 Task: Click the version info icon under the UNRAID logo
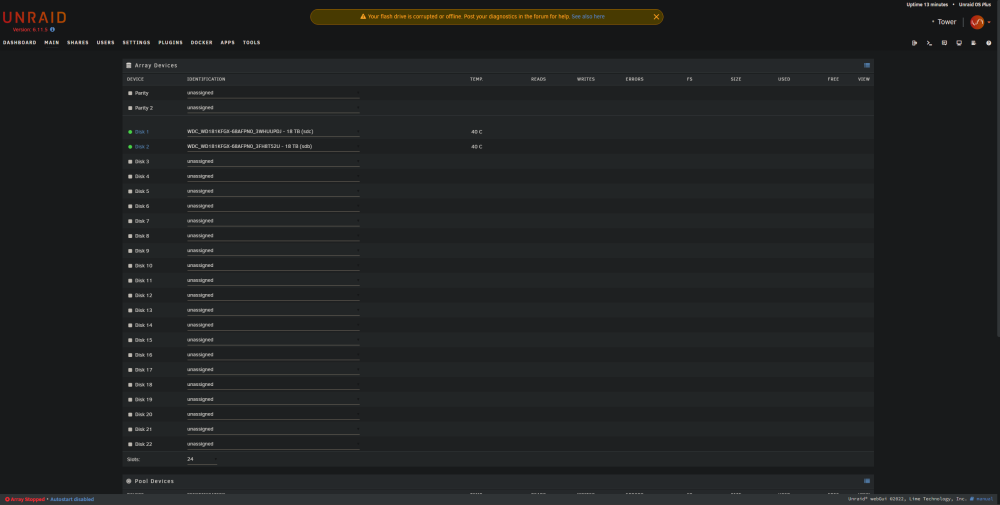click(x=52, y=29)
